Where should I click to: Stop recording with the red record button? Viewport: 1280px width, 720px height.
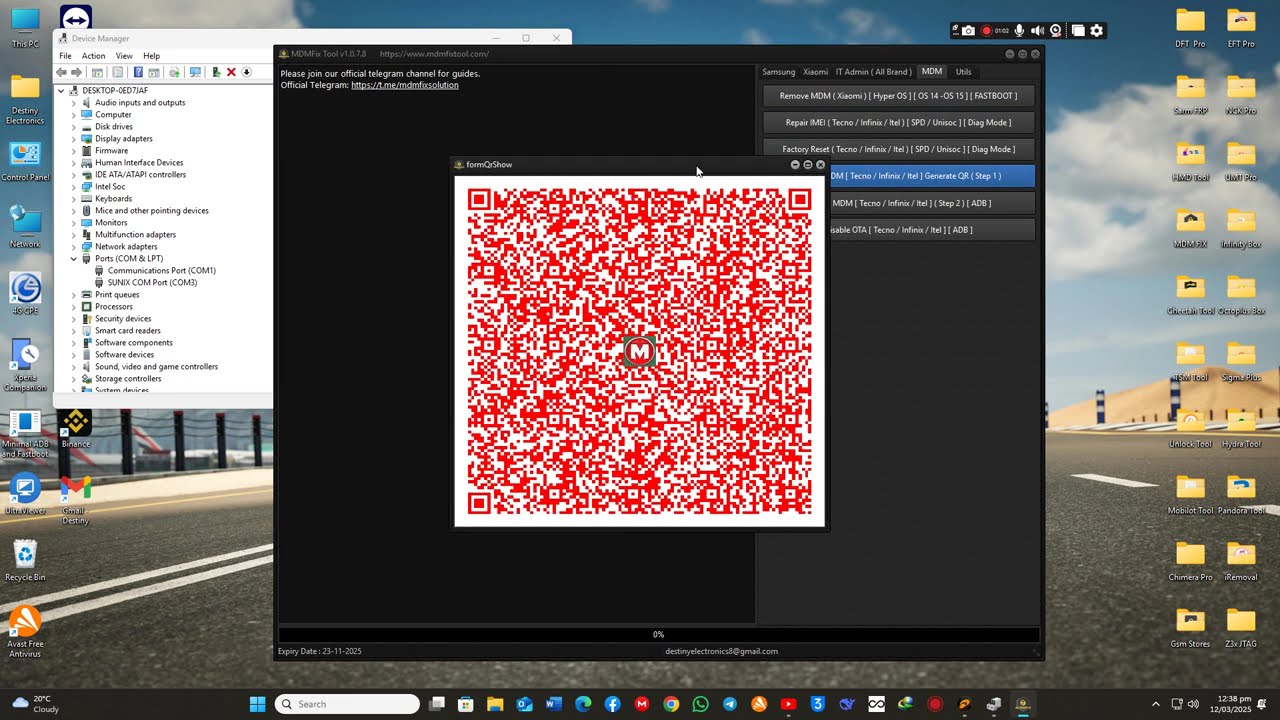986,31
